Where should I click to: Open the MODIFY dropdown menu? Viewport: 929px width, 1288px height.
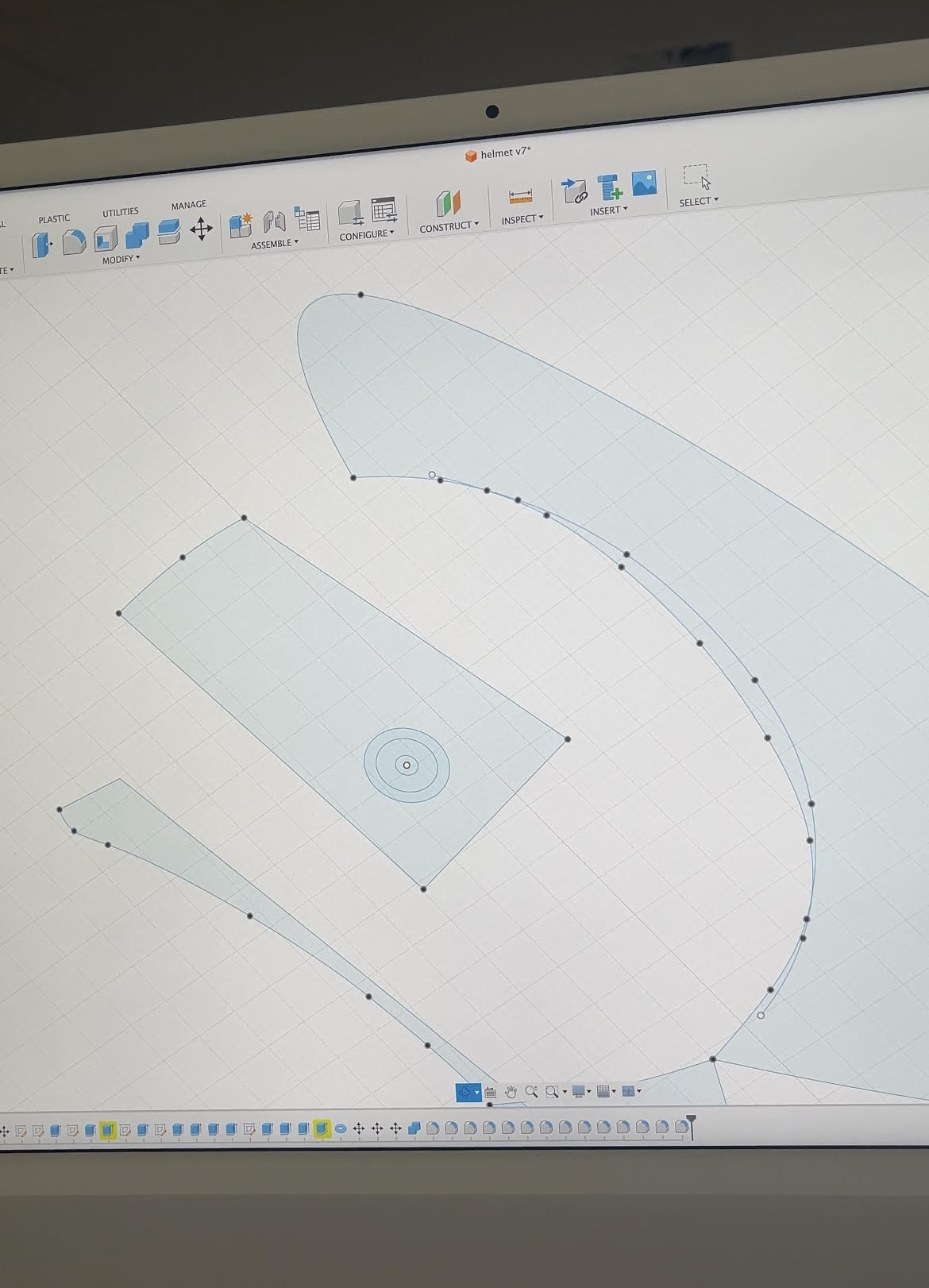121,259
